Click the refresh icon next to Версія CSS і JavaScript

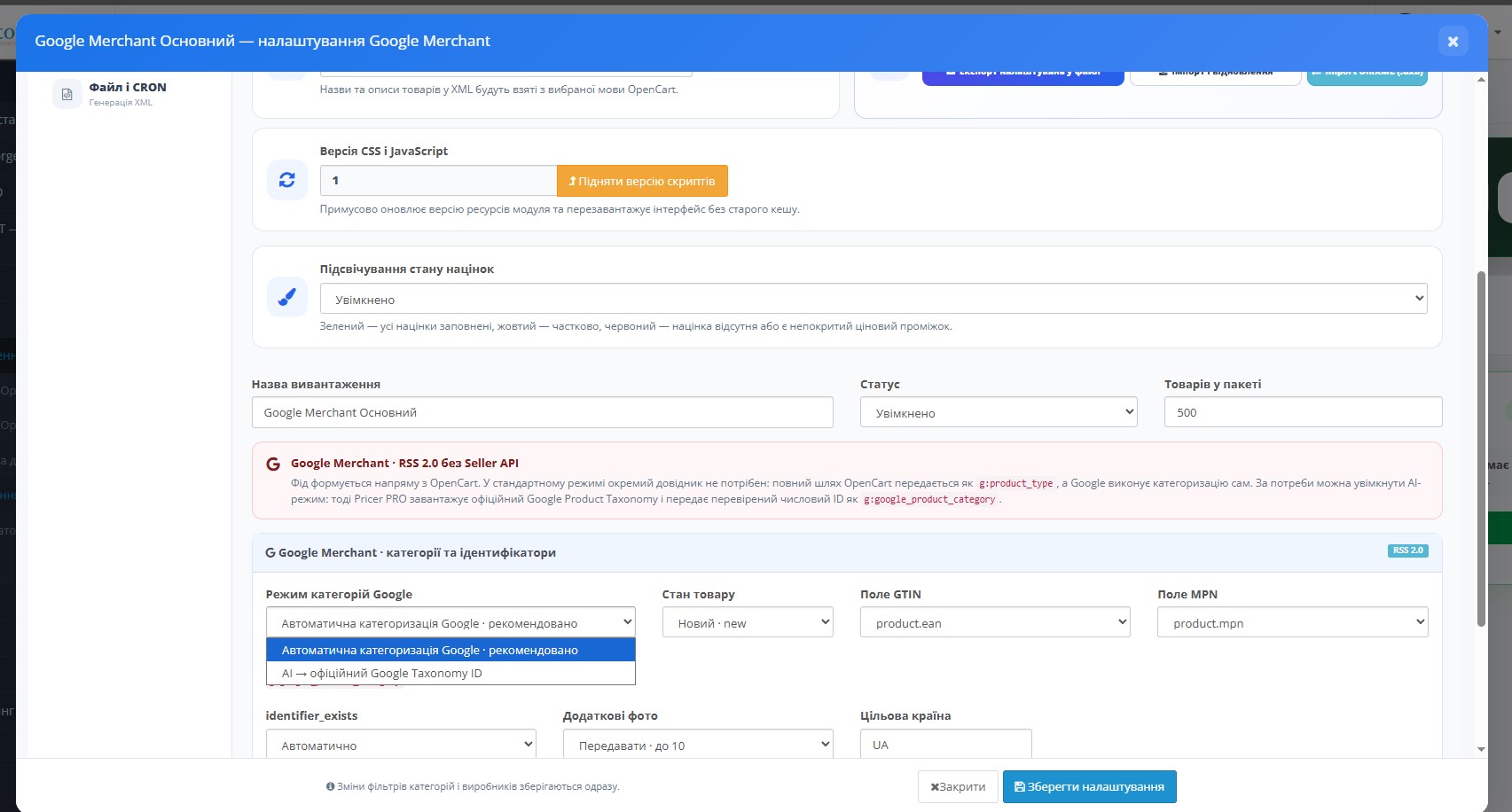tap(287, 180)
